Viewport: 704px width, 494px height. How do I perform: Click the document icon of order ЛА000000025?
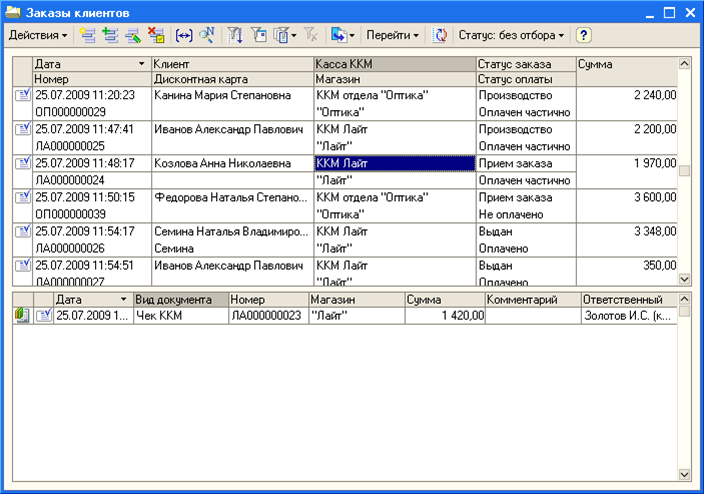coord(22,129)
